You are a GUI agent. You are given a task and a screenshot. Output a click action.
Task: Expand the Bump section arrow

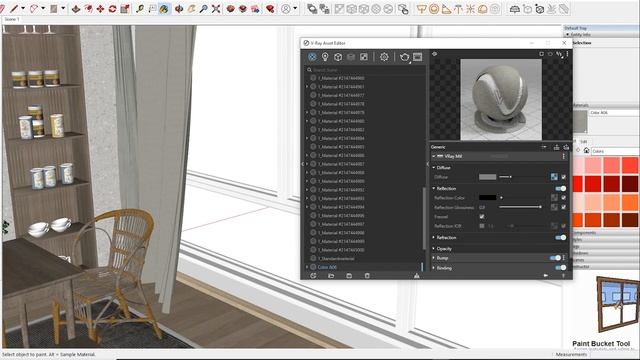[x=434, y=258]
